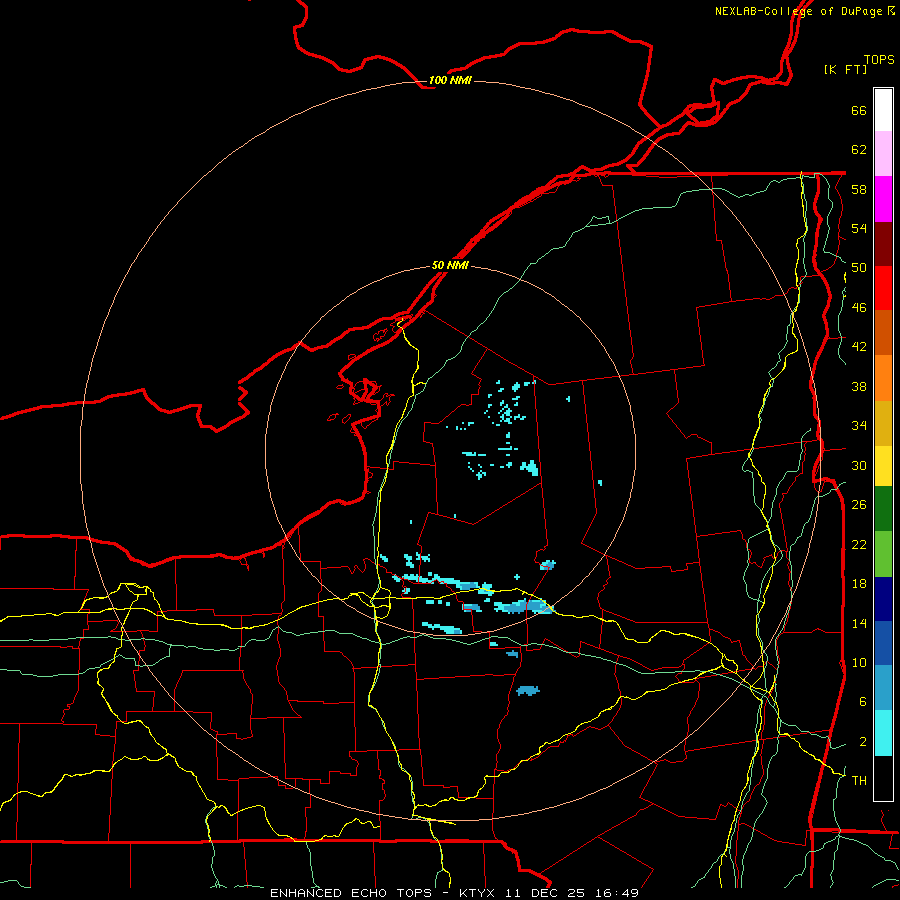Click the gold 38 legend swatch

883,423
